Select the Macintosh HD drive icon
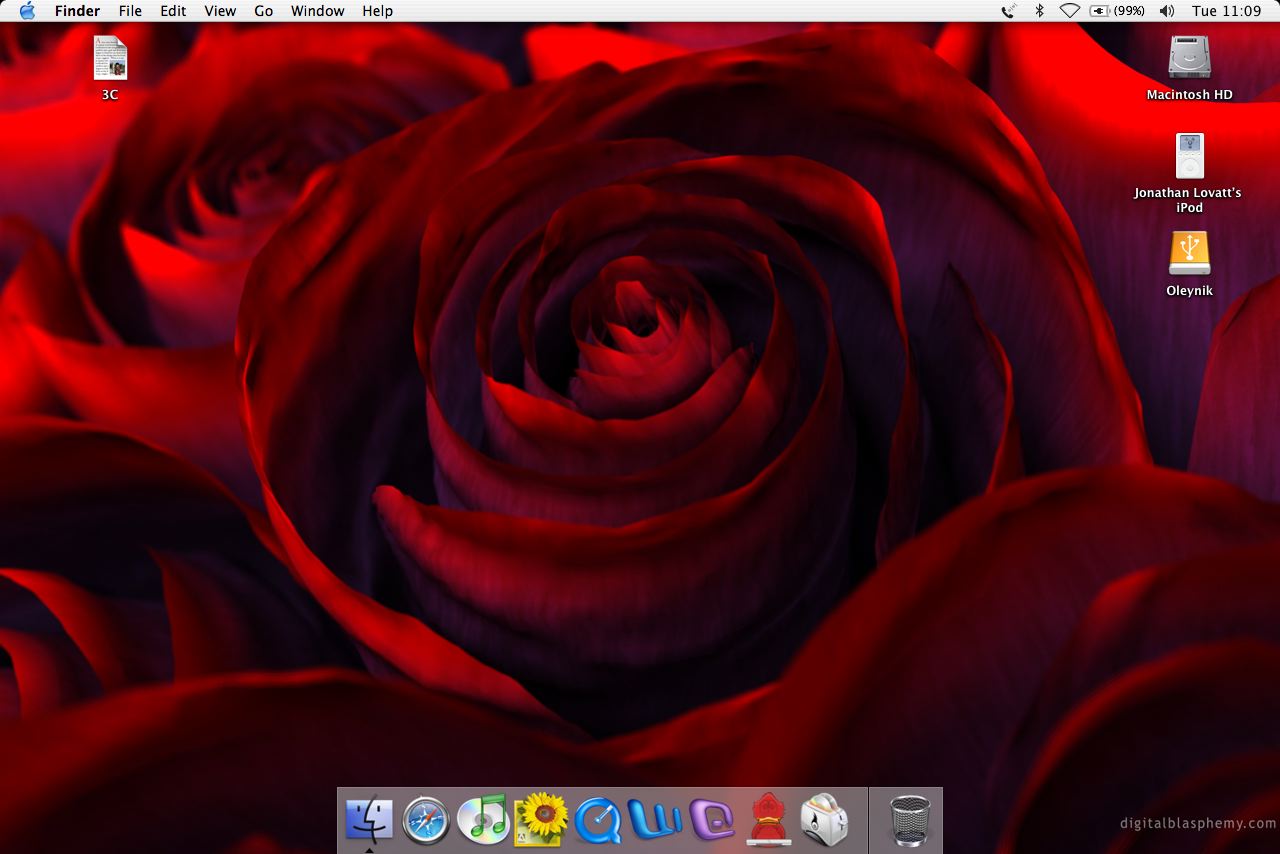Image resolution: width=1280 pixels, height=854 pixels. tap(1189, 58)
